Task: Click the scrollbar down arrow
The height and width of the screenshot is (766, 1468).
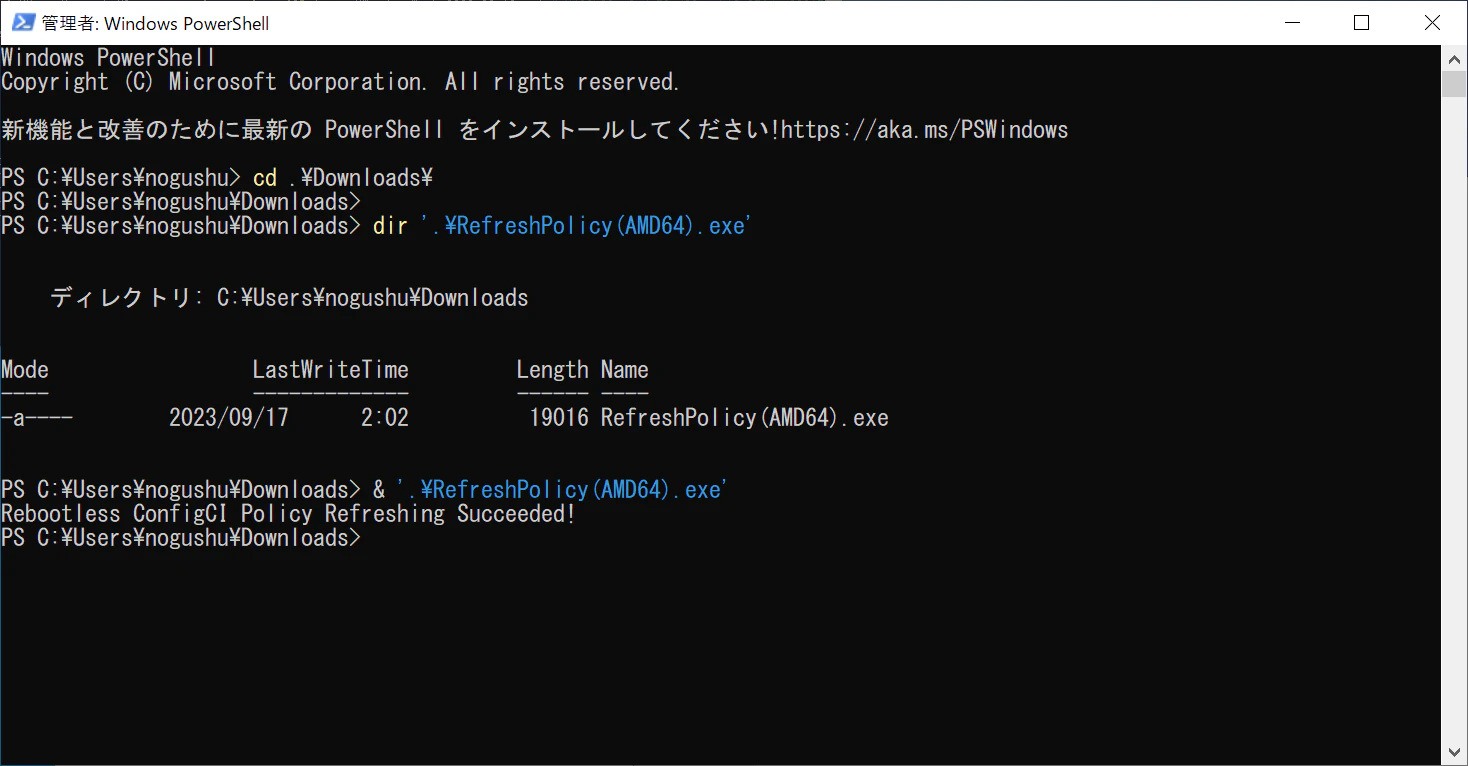Action: pos(1454,752)
